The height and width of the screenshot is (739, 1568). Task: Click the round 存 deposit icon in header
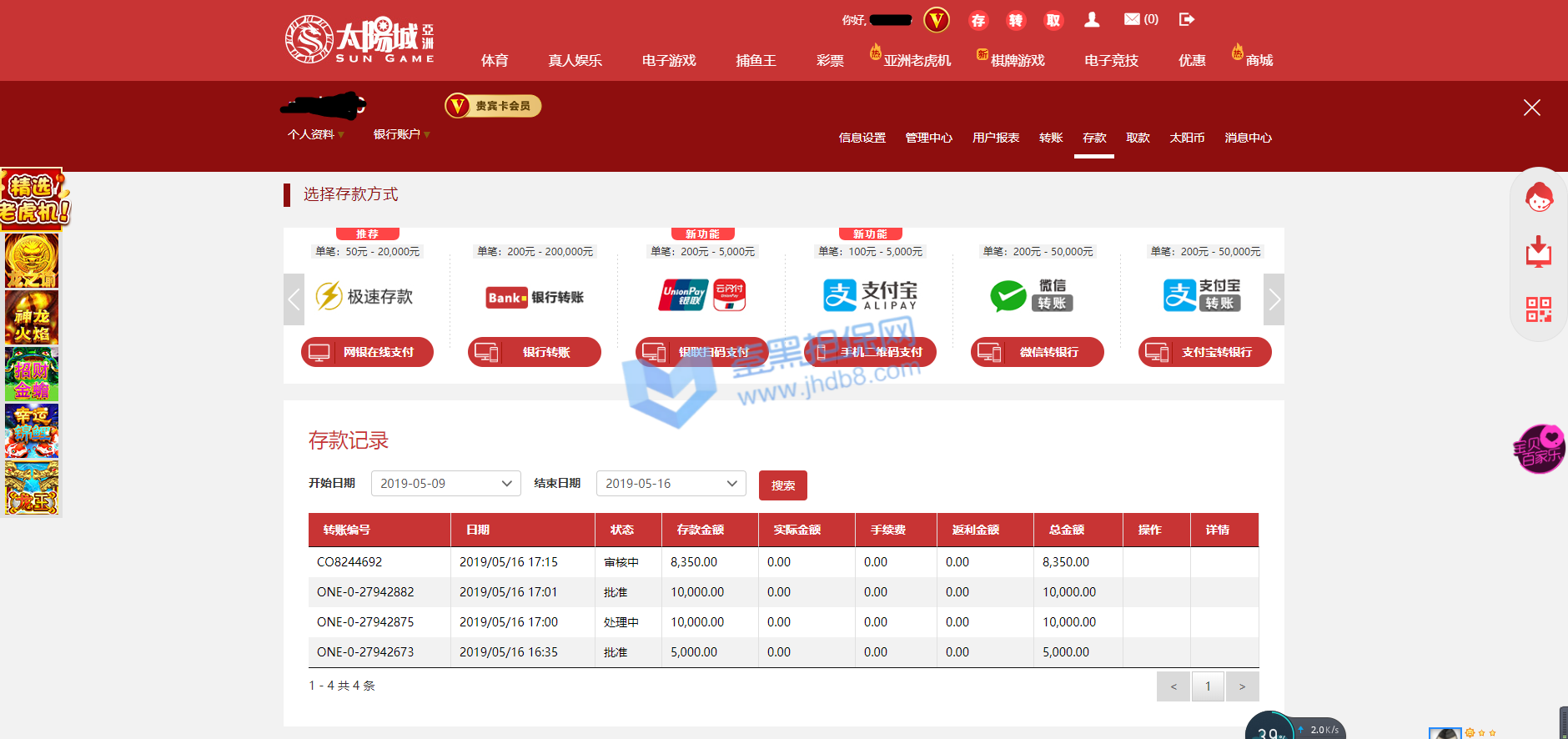point(978,21)
